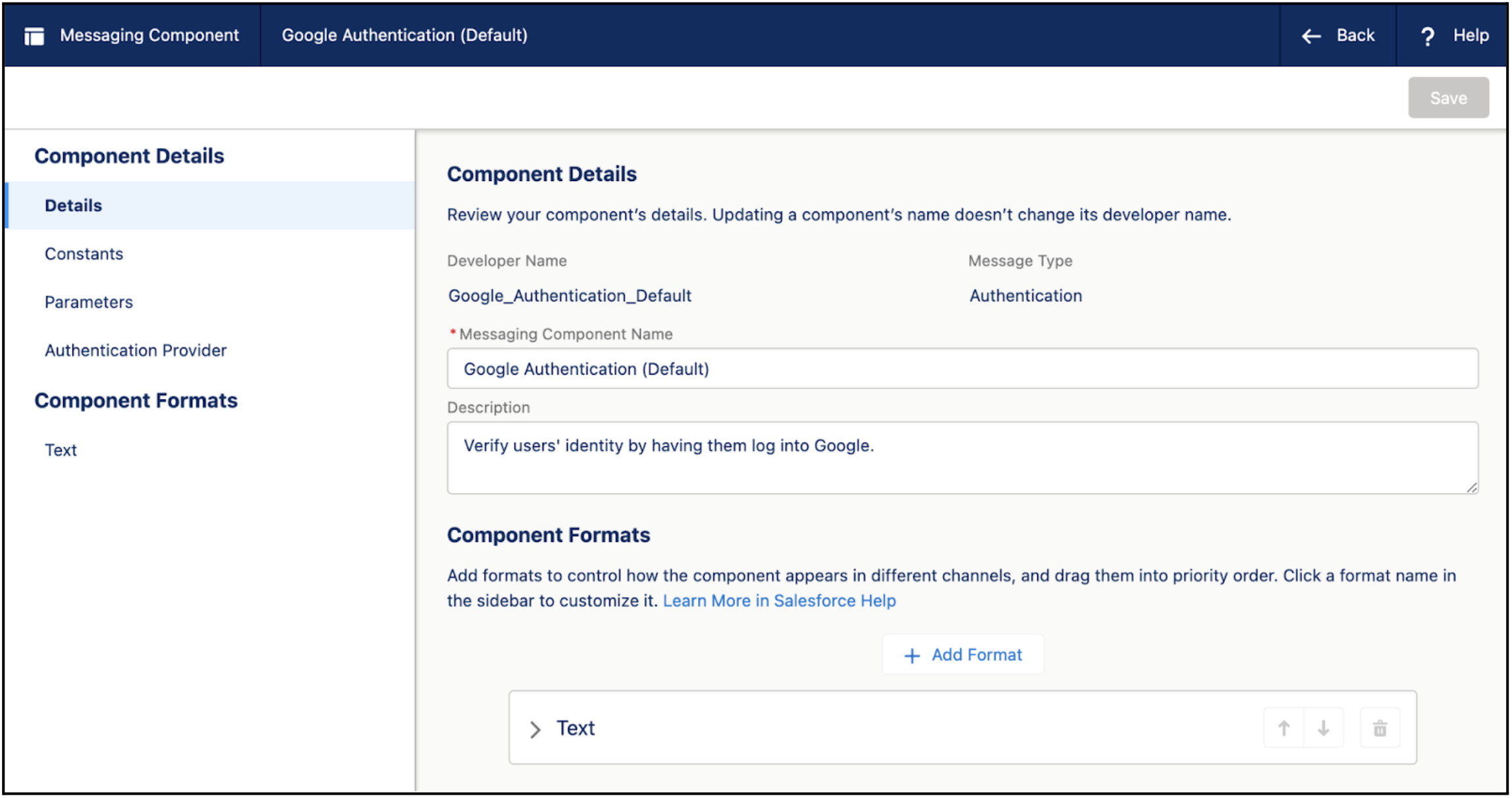1512x798 pixels.
Task: Click the sidebar Component Details heading
Action: tap(129, 156)
